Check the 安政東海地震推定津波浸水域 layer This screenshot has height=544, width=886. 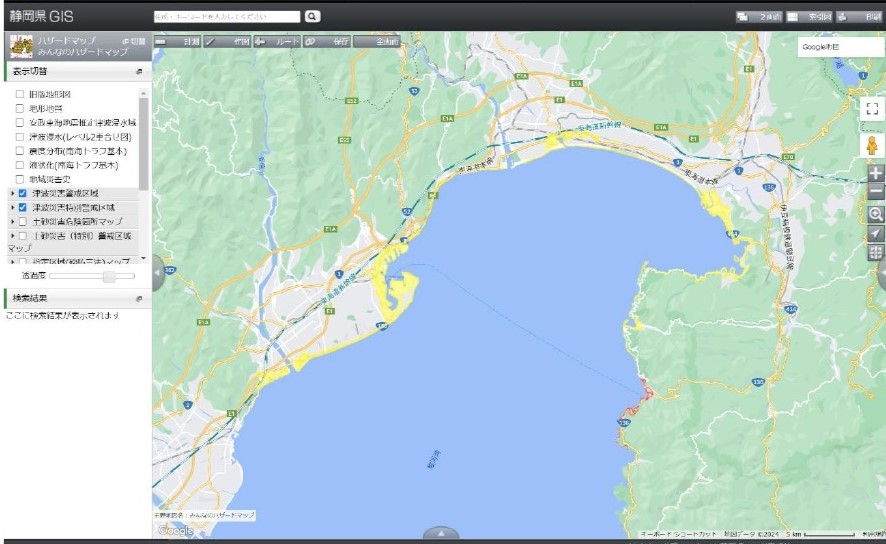20,123
